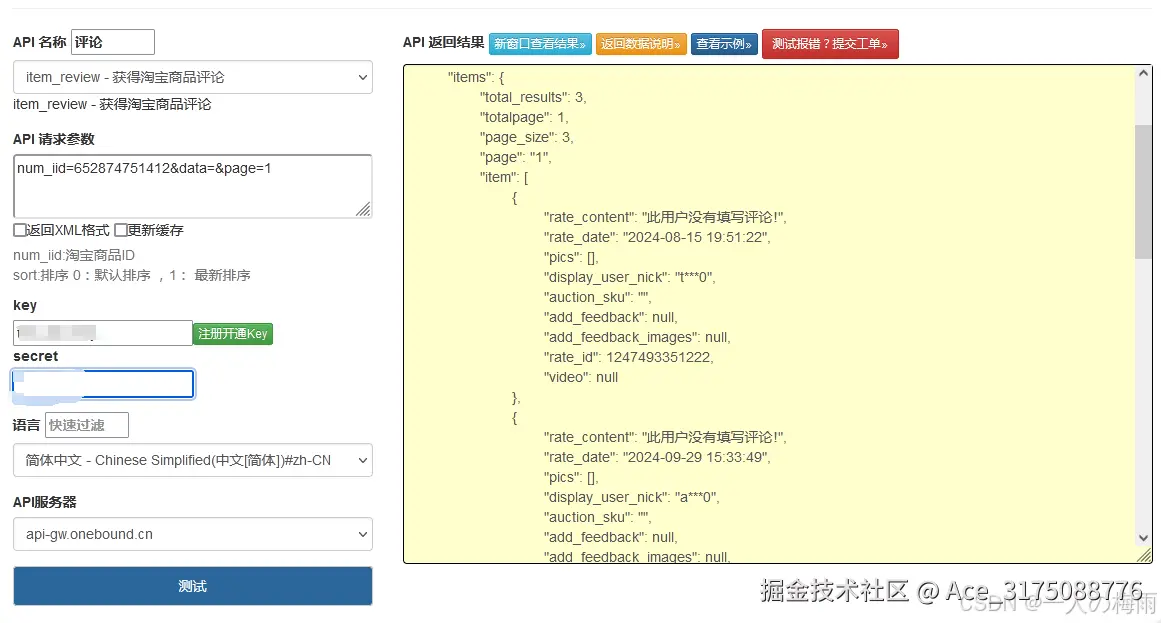
Task: Click inside the API 名称 input field
Action: (x=112, y=42)
